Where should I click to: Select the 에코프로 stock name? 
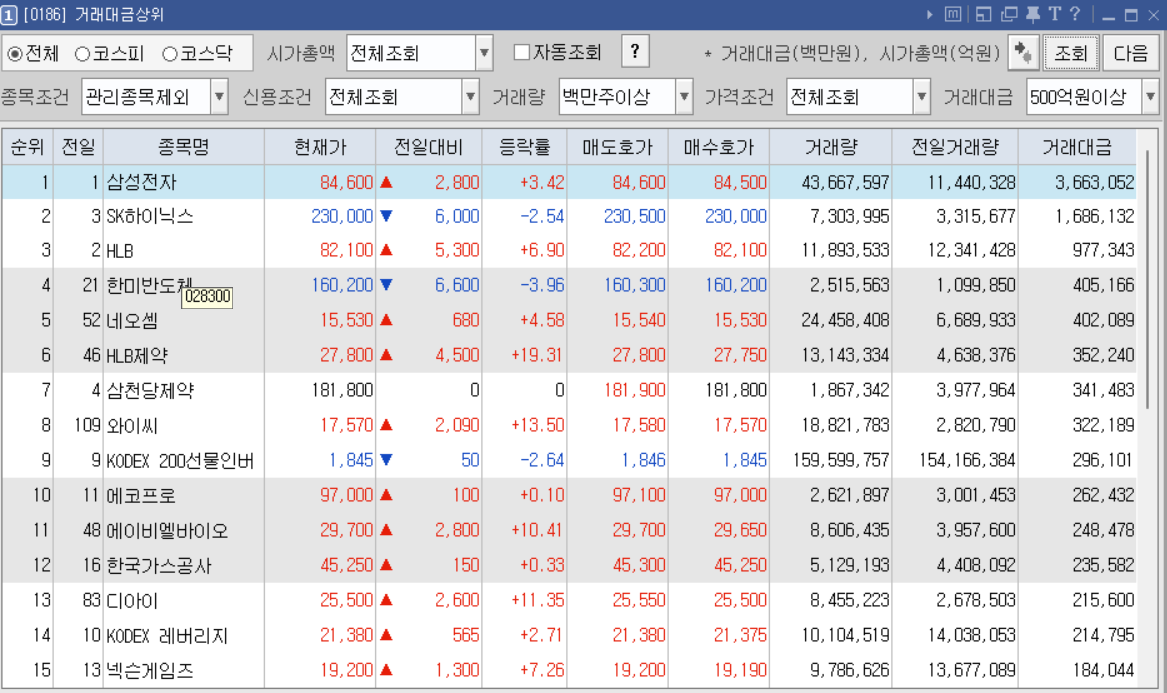point(141,495)
